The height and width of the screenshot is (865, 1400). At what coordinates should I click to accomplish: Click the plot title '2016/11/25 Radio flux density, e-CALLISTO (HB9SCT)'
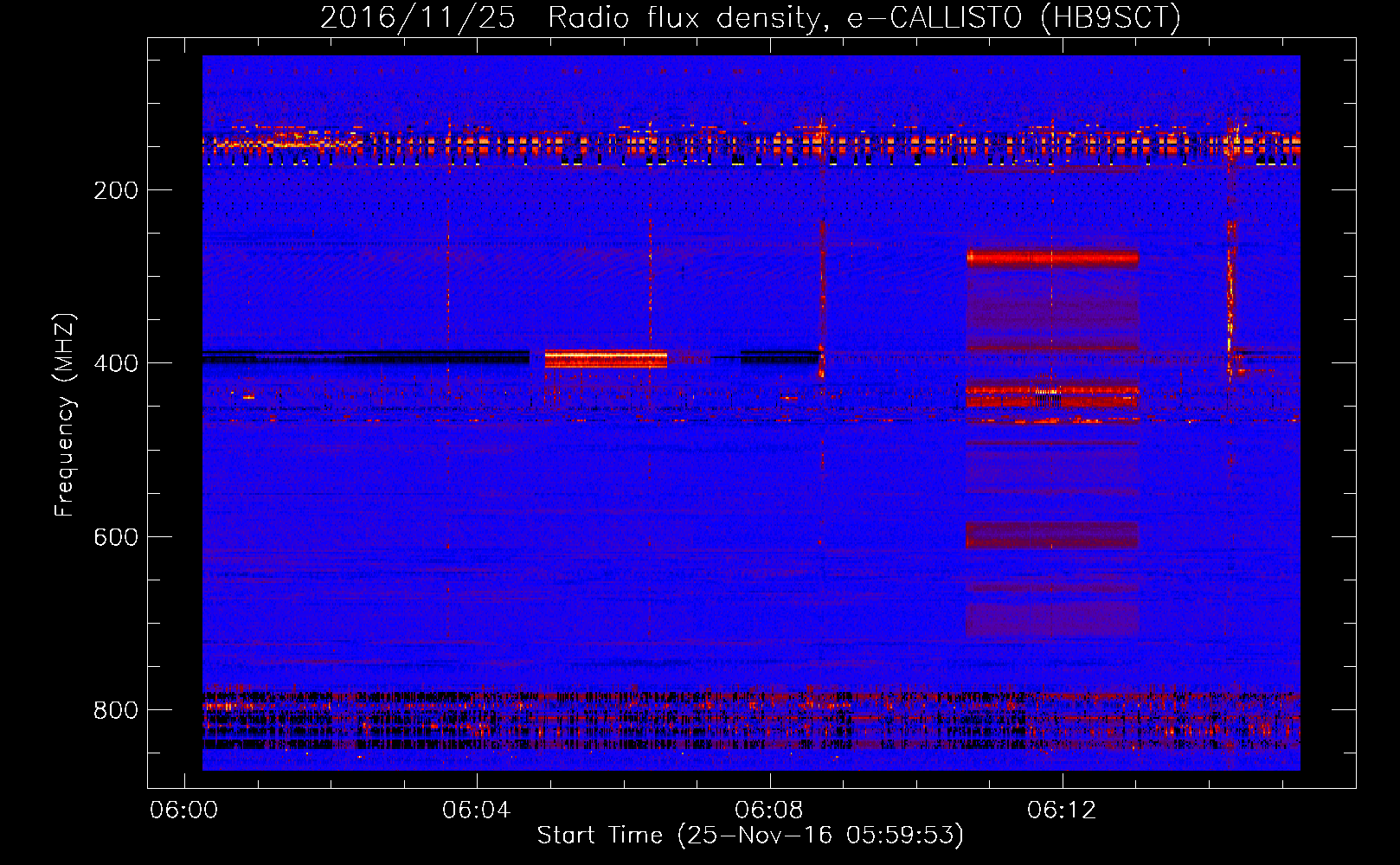tap(750, 17)
